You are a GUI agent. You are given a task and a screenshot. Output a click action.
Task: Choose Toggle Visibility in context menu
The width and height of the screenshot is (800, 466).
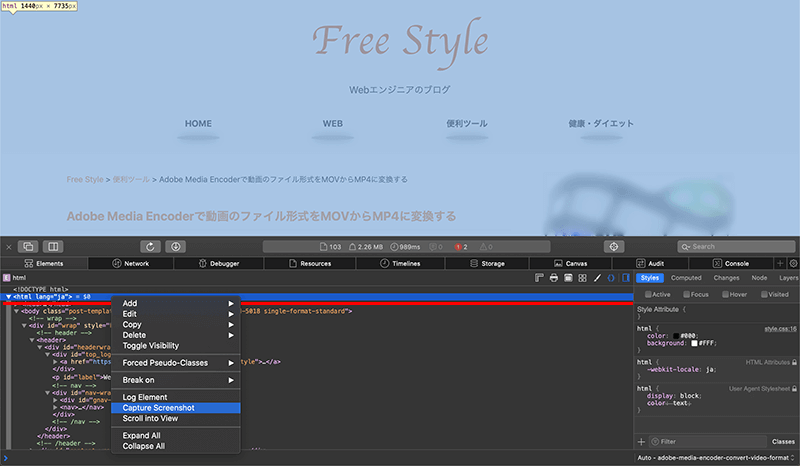176,346
